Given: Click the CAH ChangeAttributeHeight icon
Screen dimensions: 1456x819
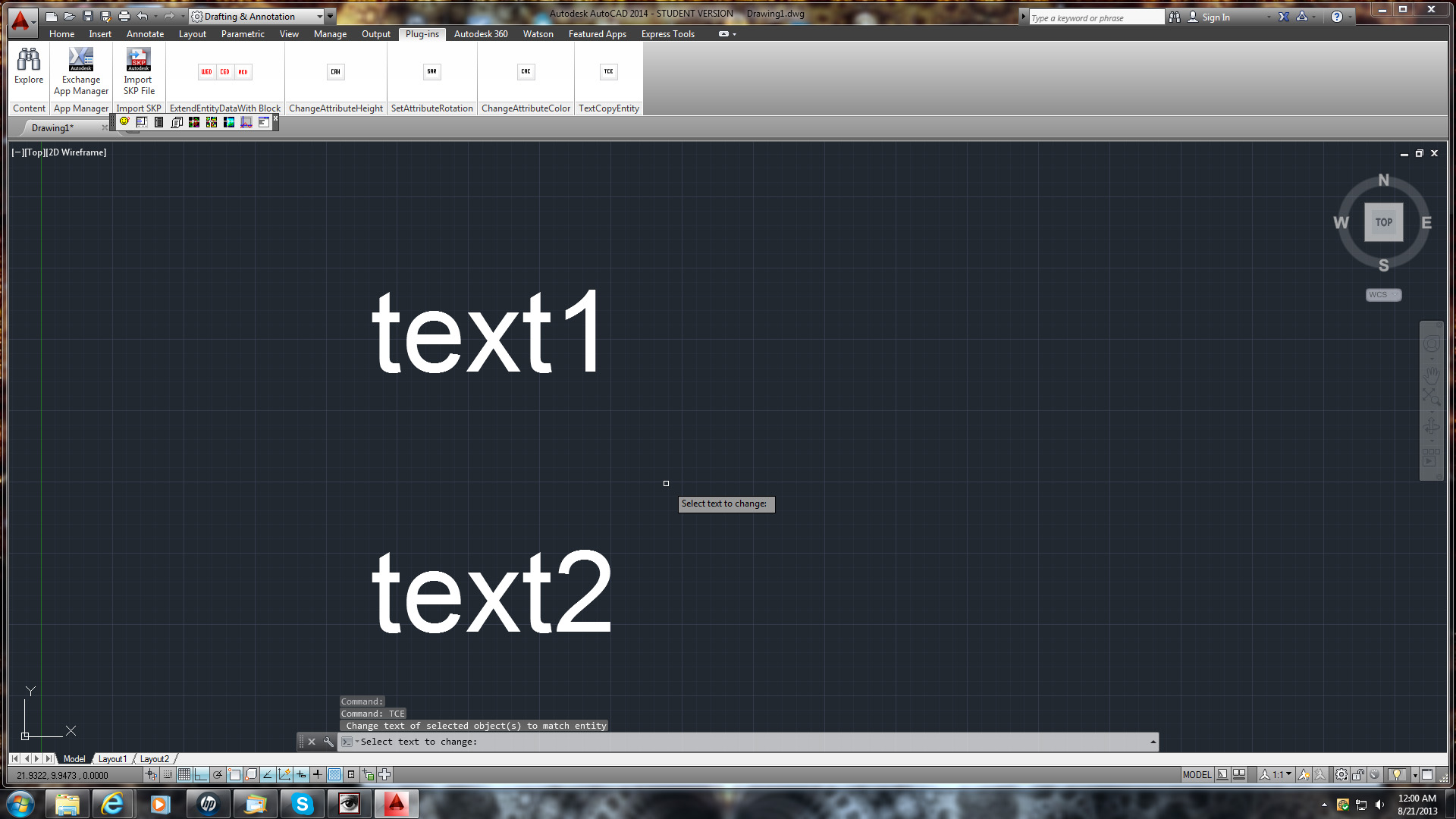Looking at the screenshot, I should (x=335, y=71).
